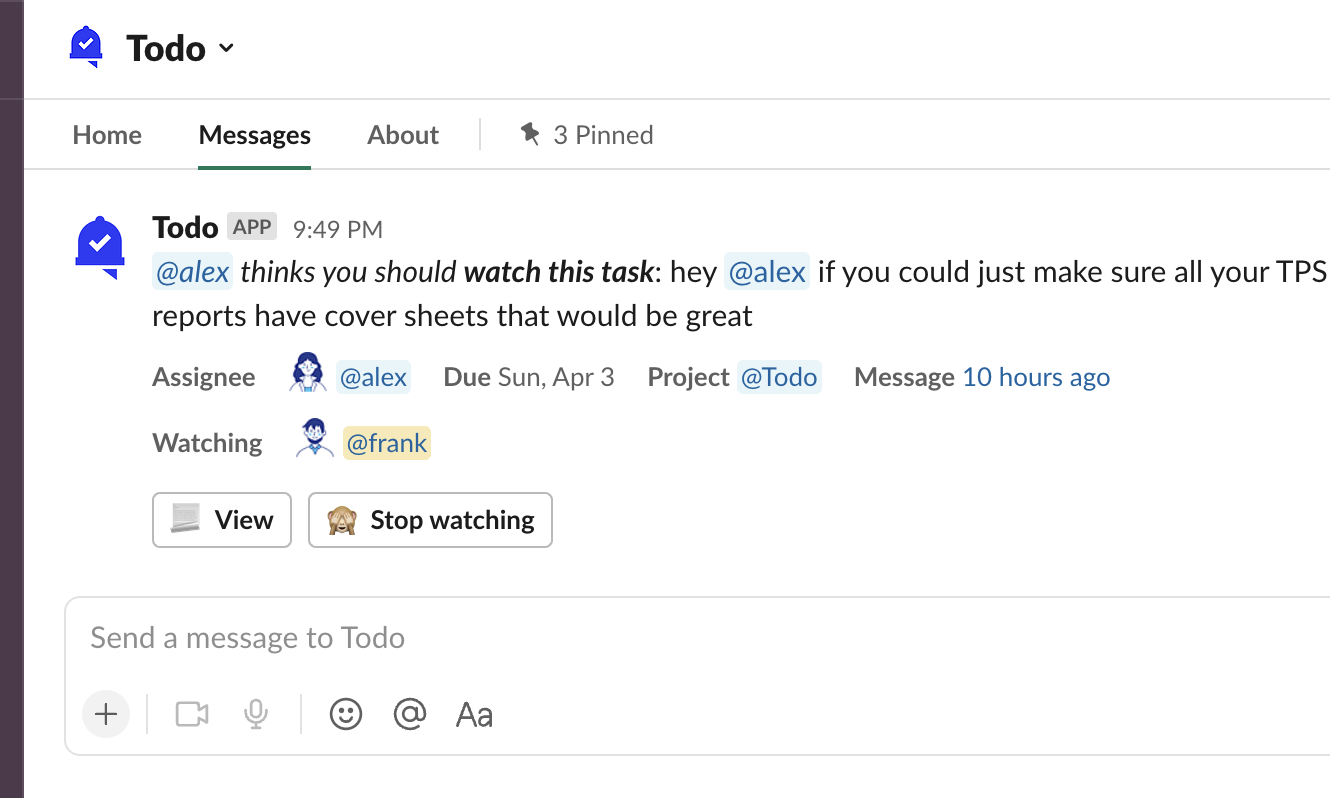Follow the "10 hours ago" message link
Image resolution: width=1330 pixels, height=798 pixels.
(1036, 377)
